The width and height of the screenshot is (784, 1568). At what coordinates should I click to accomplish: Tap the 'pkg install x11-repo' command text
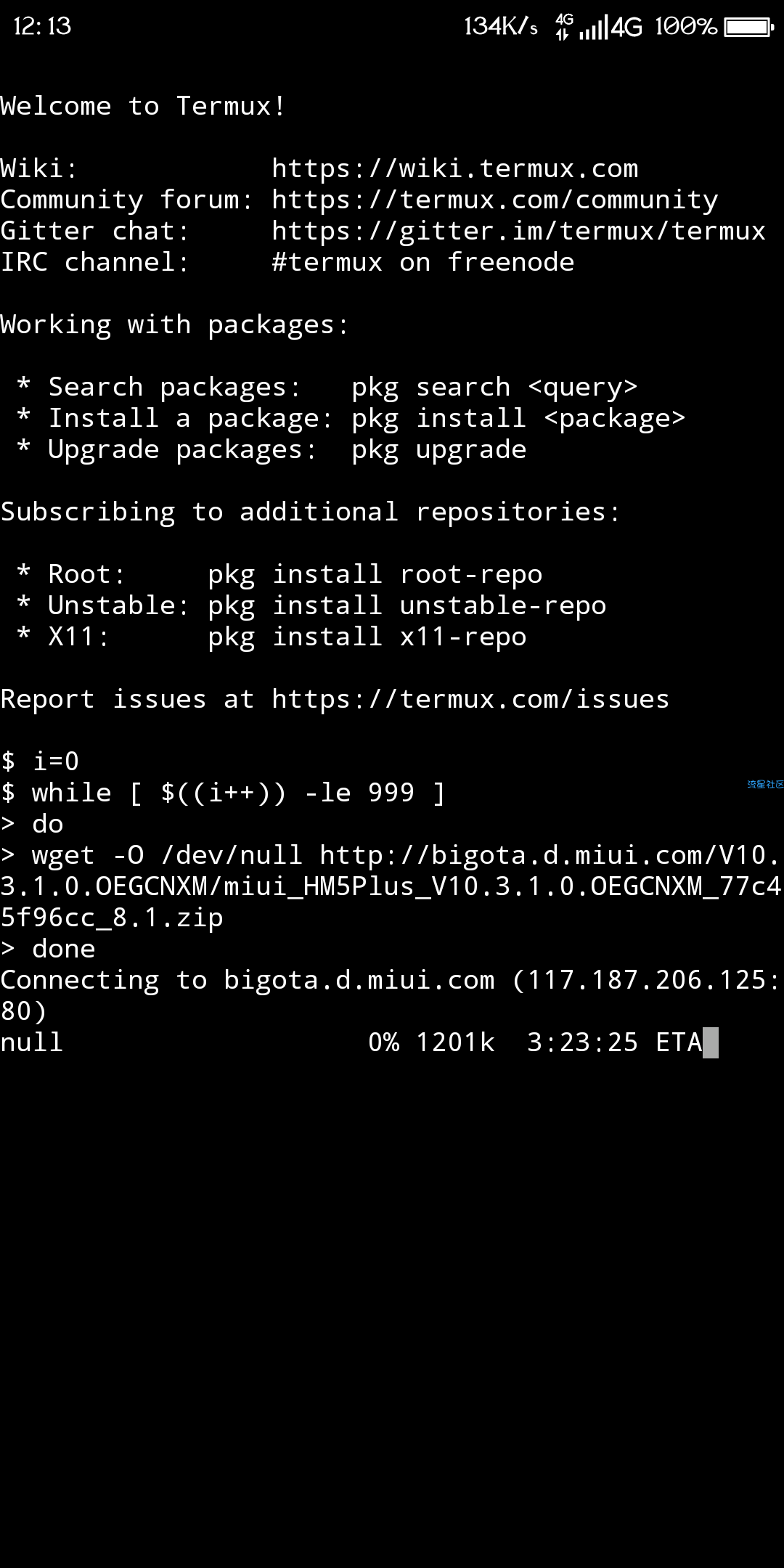[x=367, y=637]
